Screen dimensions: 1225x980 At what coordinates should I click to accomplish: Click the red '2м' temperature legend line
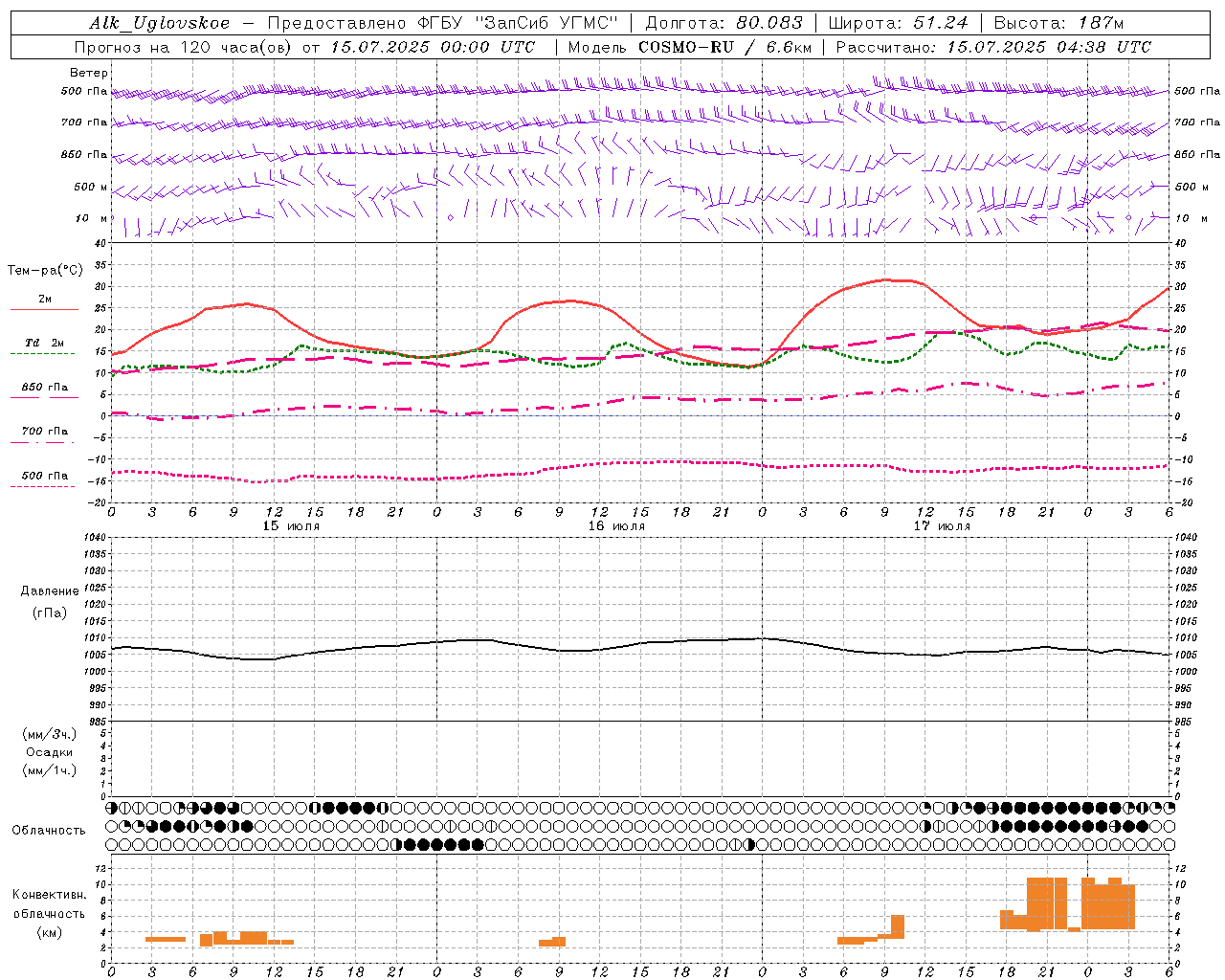pos(44,309)
